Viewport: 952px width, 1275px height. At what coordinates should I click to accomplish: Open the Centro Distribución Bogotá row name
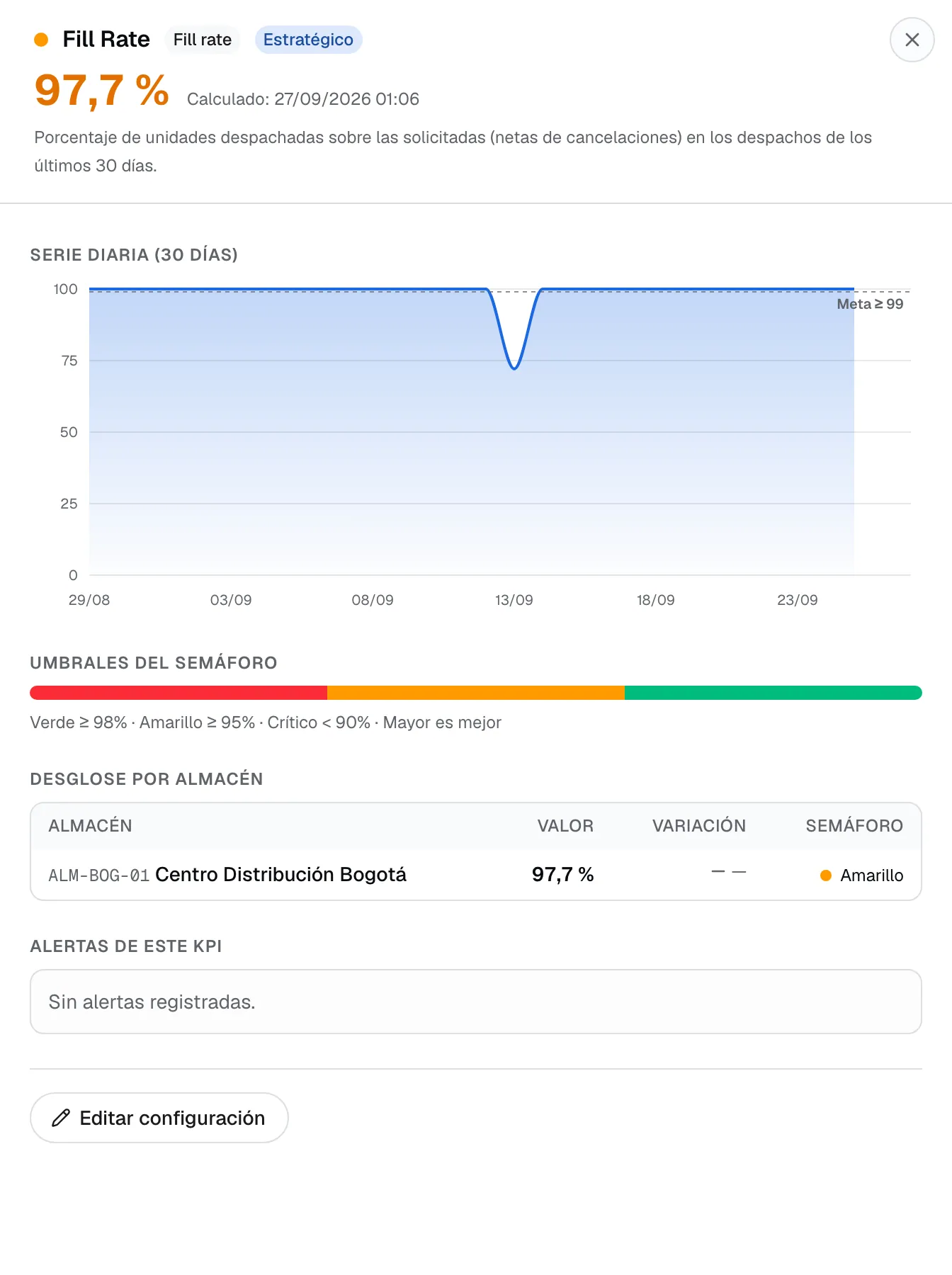coord(281,875)
